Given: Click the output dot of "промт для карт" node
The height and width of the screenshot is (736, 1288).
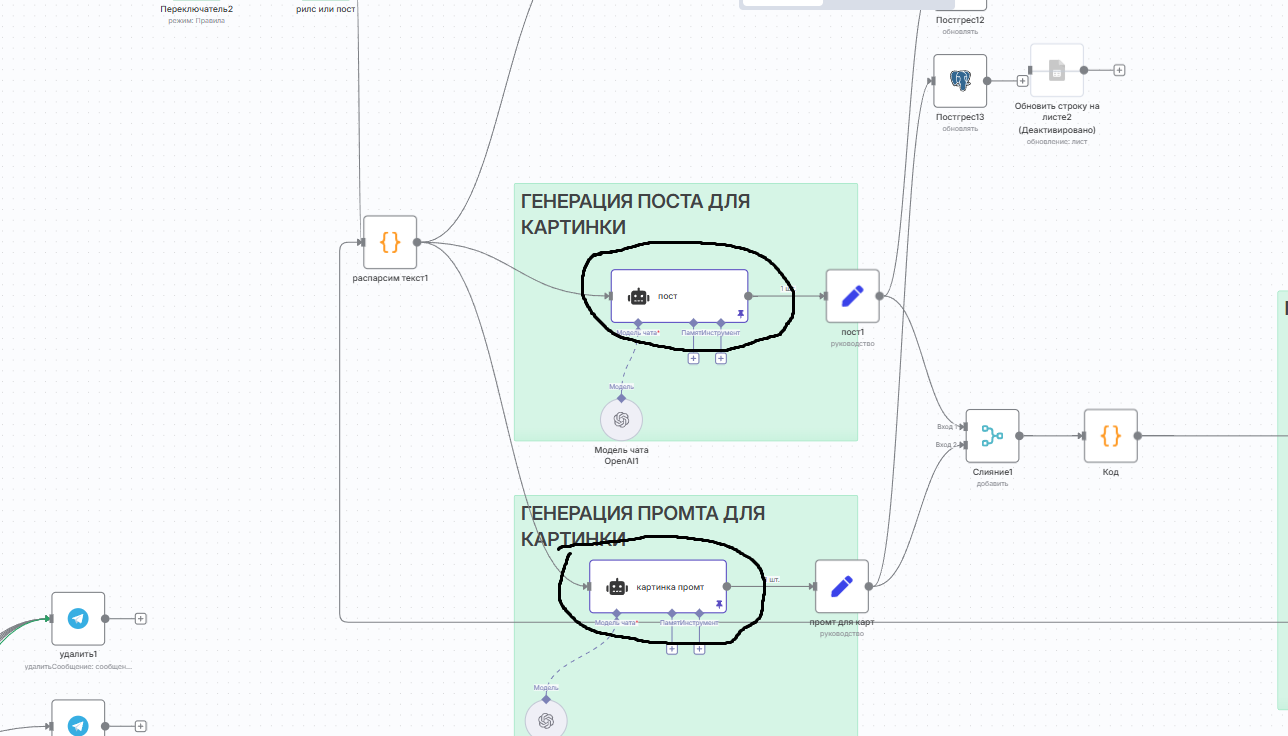Looking at the screenshot, I should tap(869, 586).
